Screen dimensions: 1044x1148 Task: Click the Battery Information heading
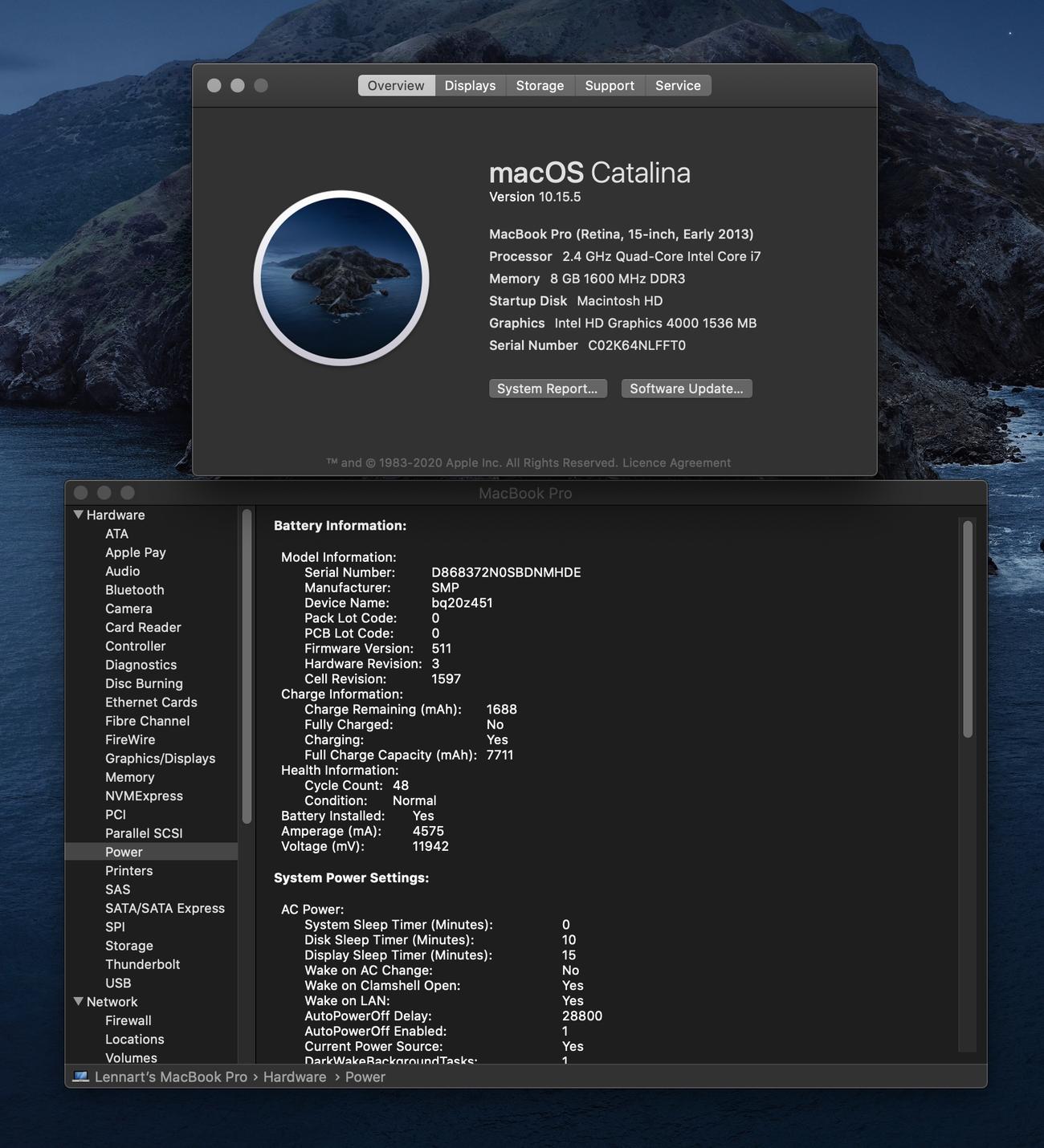coord(340,526)
